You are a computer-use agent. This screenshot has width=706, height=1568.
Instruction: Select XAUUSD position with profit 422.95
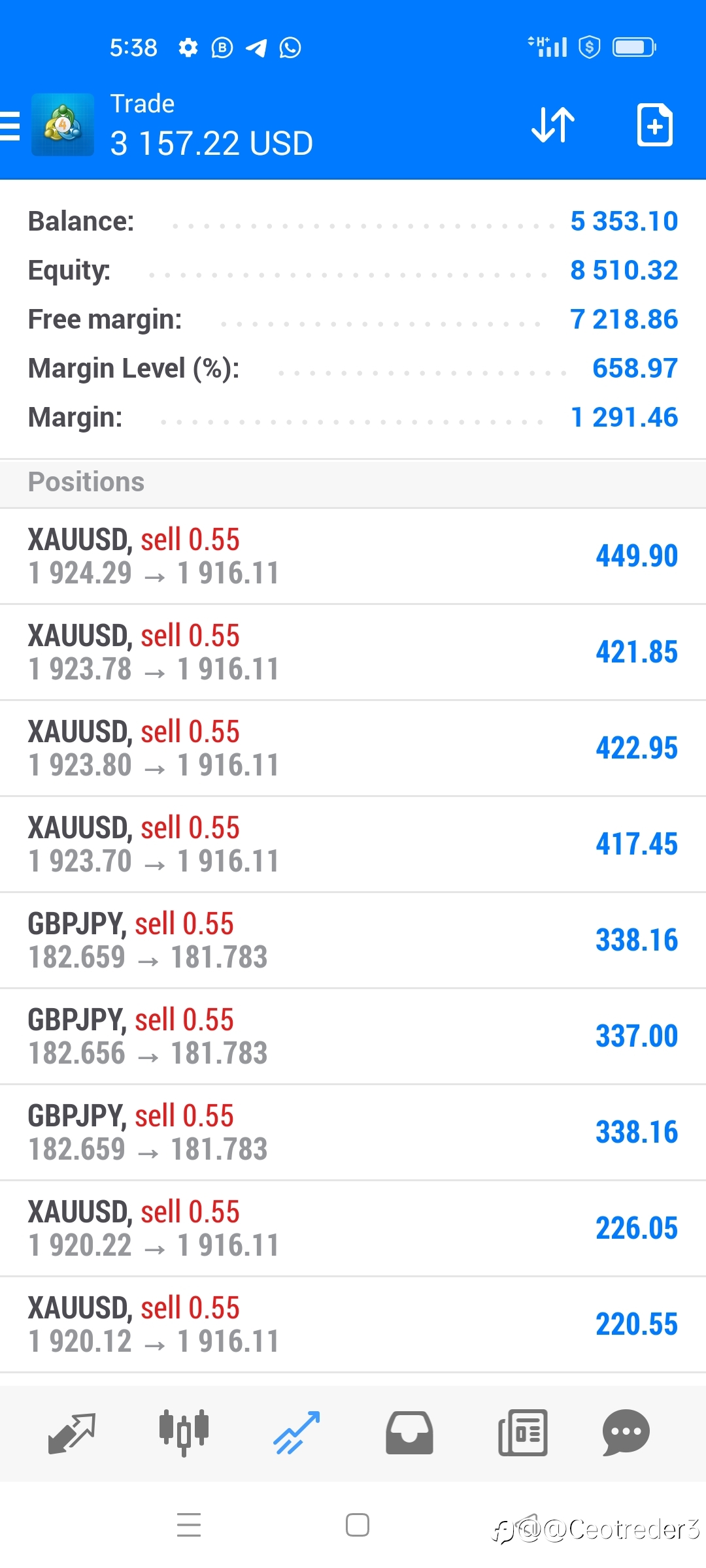[353, 749]
